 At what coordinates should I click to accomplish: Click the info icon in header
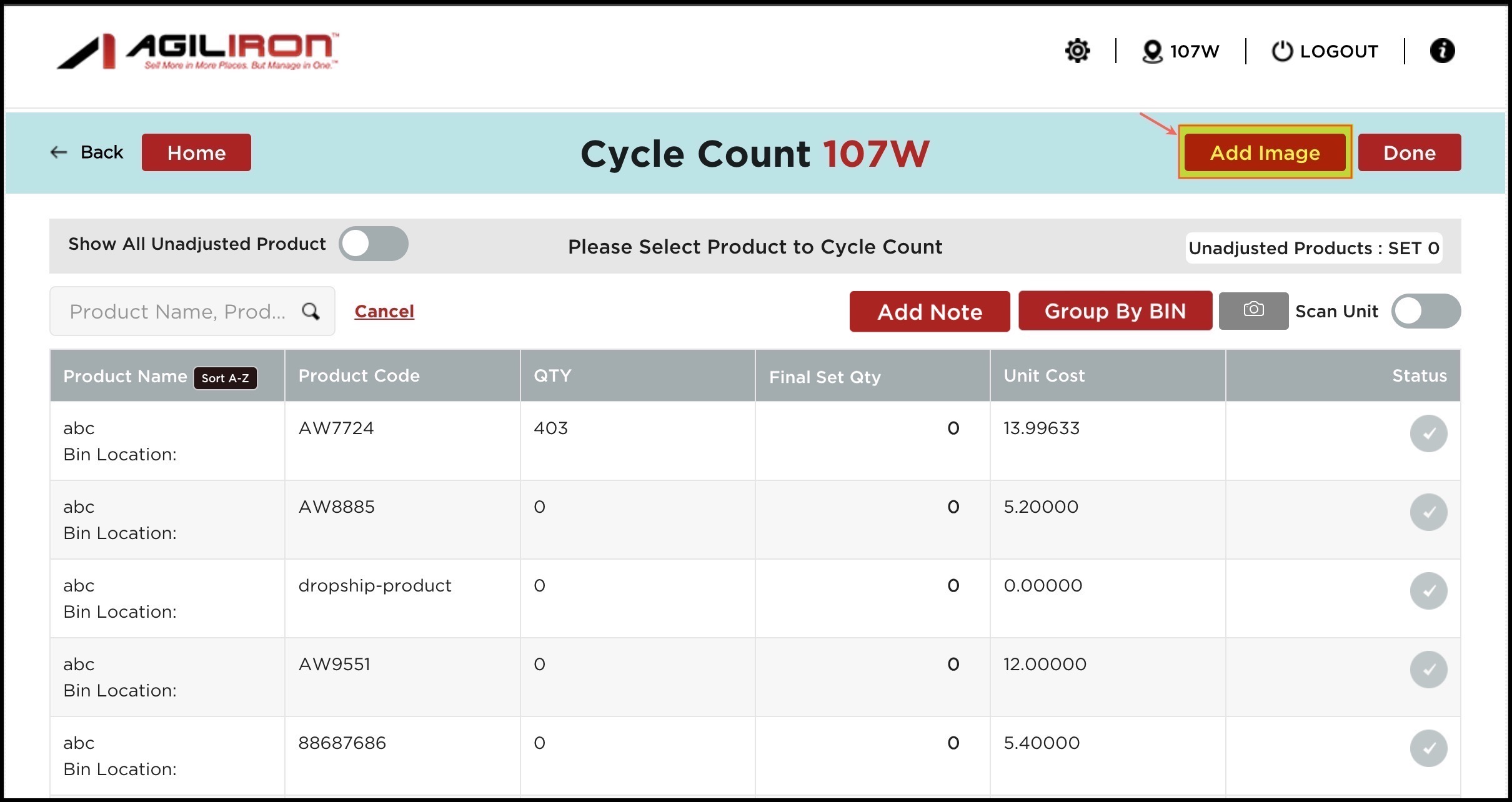[x=1442, y=51]
